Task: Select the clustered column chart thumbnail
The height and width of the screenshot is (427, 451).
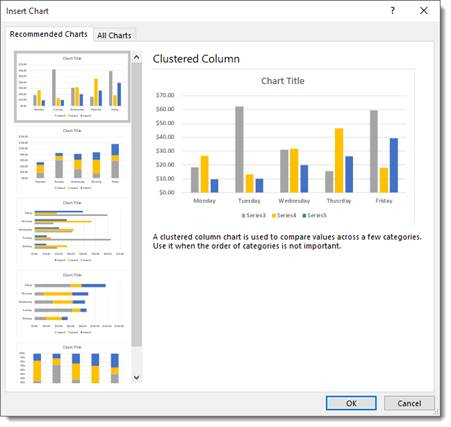Action: (x=72, y=87)
